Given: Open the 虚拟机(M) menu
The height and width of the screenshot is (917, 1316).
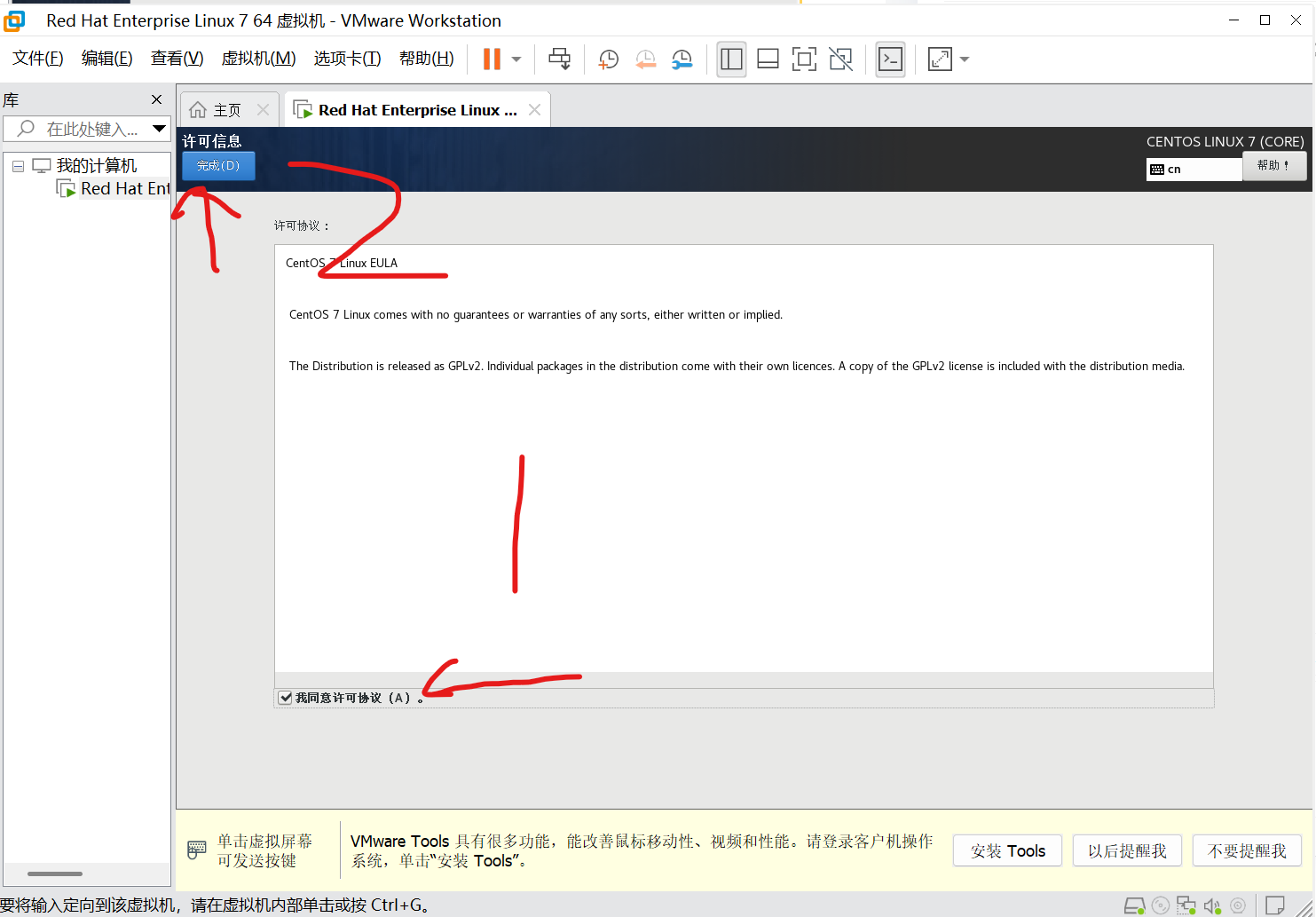Looking at the screenshot, I should [x=258, y=58].
